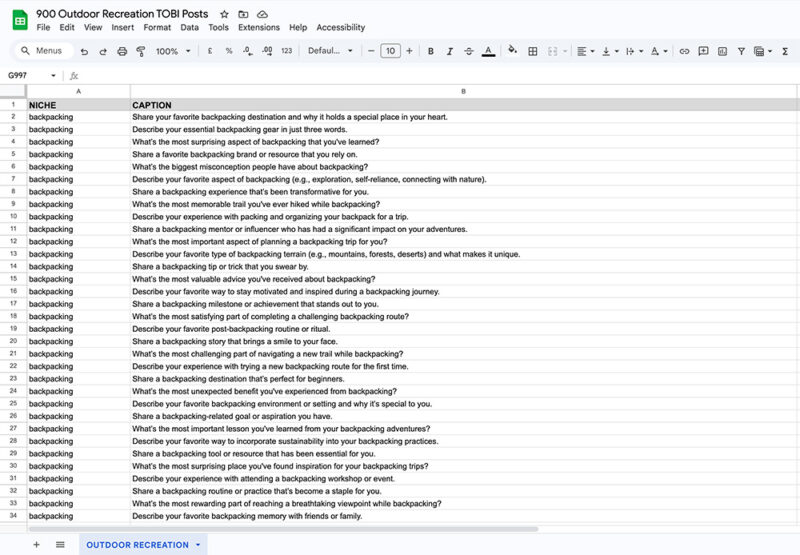
Task: Click the Insert chart icon
Action: [x=723, y=51]
